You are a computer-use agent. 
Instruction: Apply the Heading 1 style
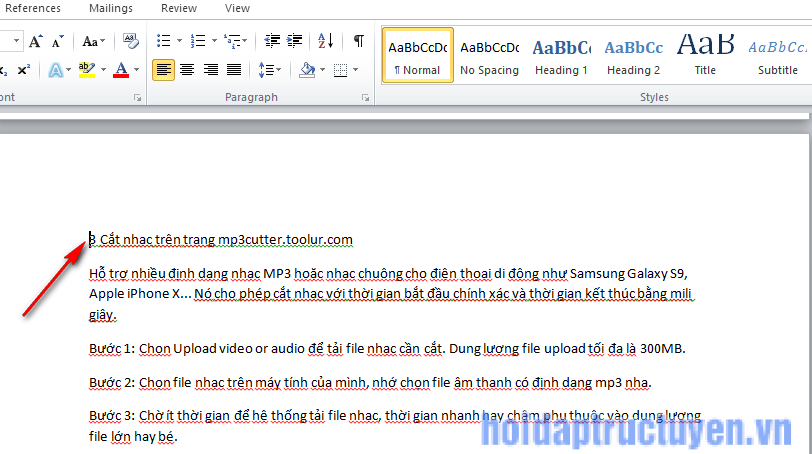[x=561, y=54]
